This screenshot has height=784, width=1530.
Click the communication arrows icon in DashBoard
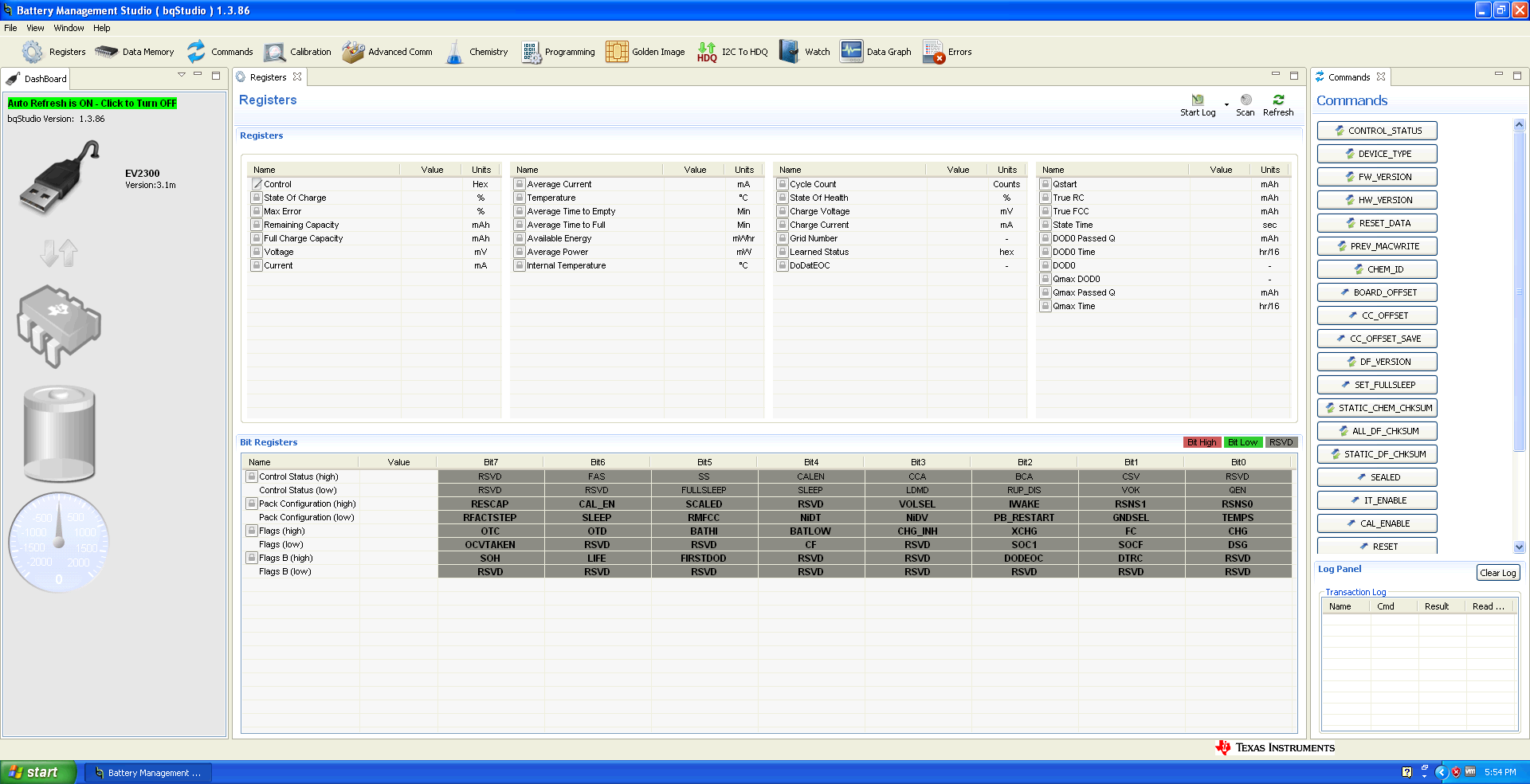coord(59,253)
